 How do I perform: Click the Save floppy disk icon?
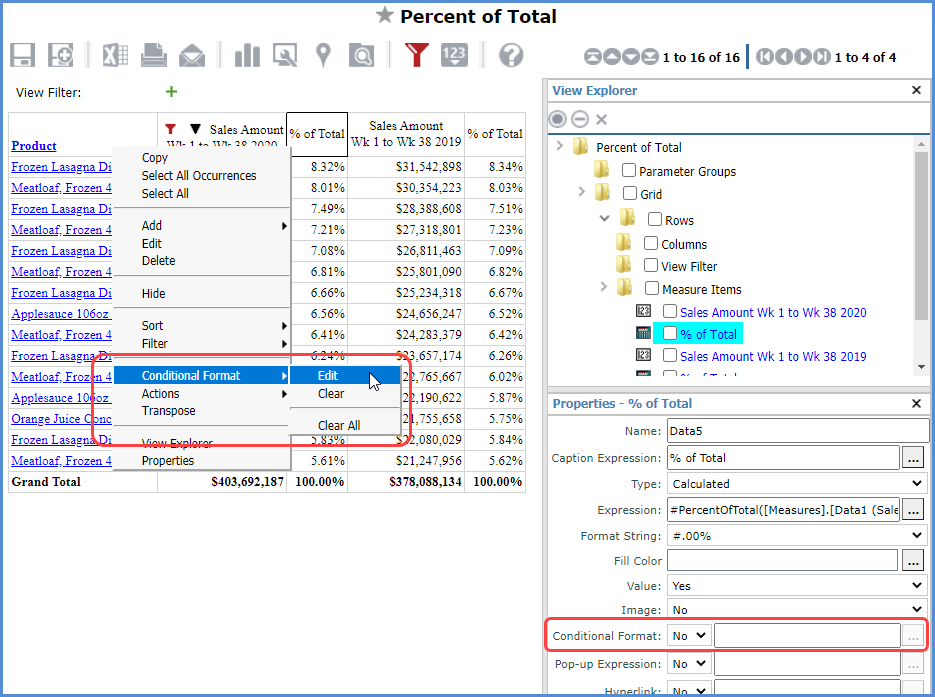[x=23, y=56]
